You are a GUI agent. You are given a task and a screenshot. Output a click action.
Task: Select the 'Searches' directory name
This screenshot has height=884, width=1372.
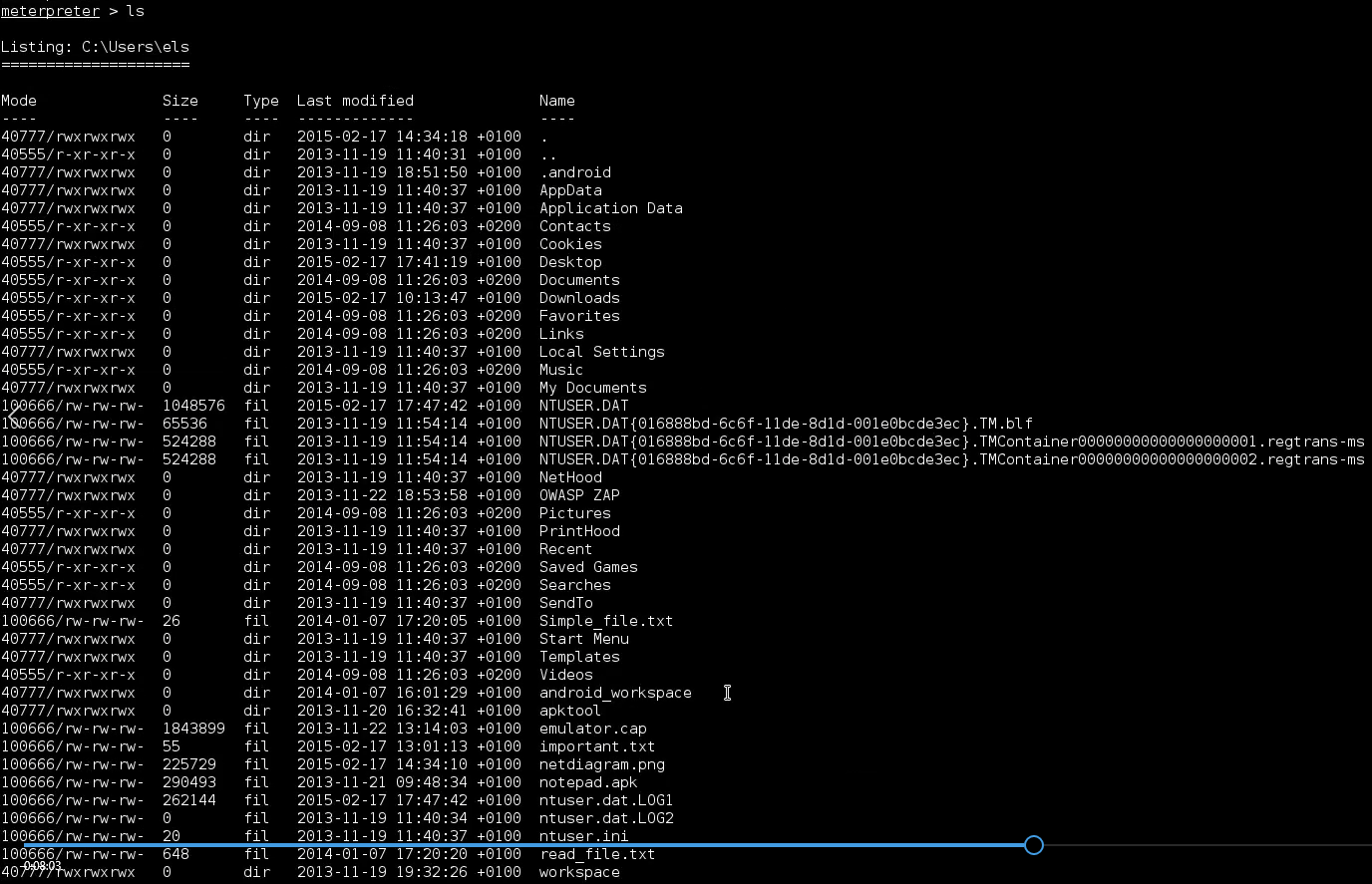pyautogui.click(x=575, y=585)
